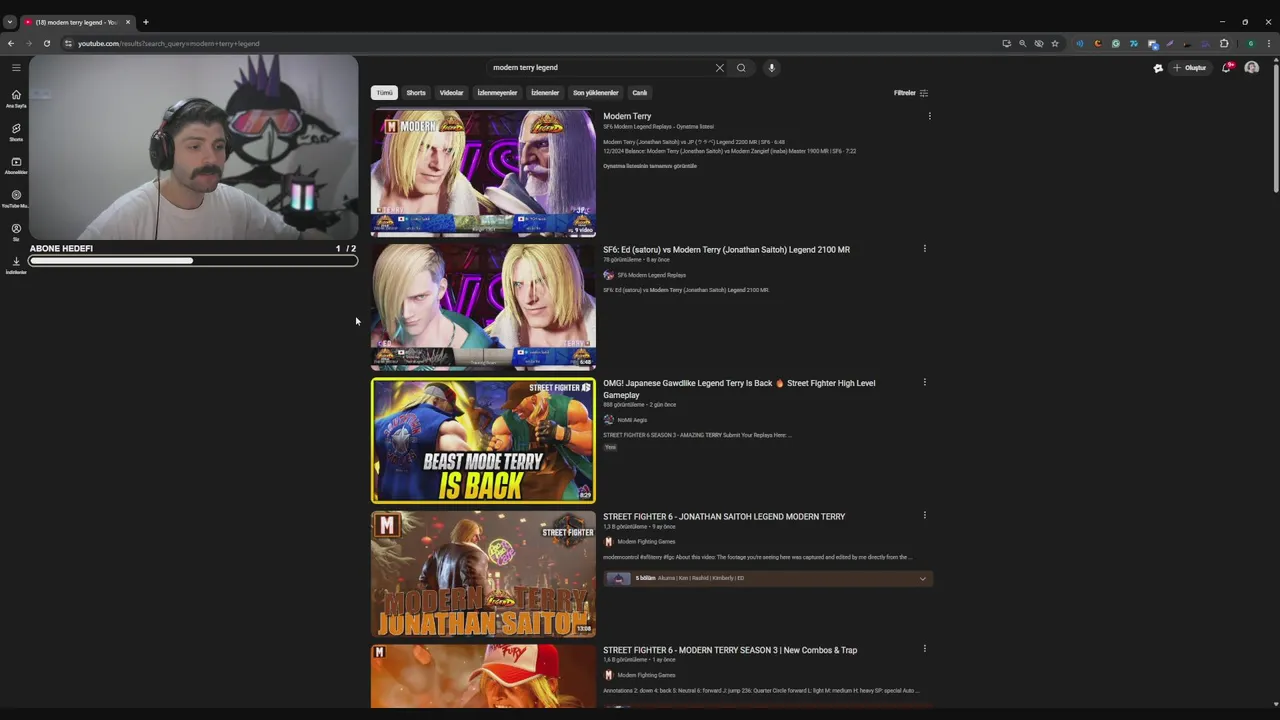Open 'JONATHAN SAITOH LEGEND MODERN TERRY' title
The height and width of the screenshot is (720, 1280).
tap(724, 516)
